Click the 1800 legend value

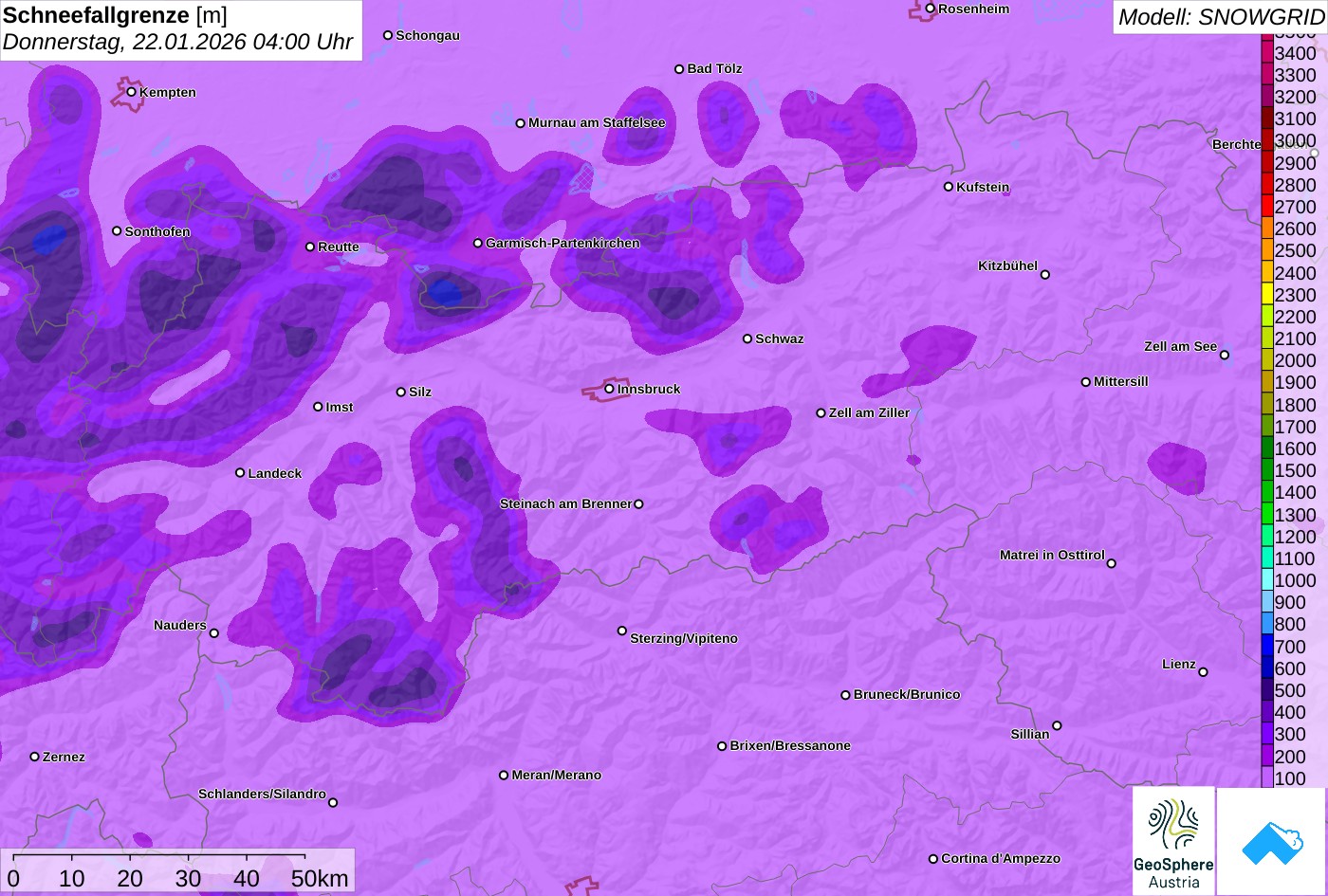(x=1296, y=405)
